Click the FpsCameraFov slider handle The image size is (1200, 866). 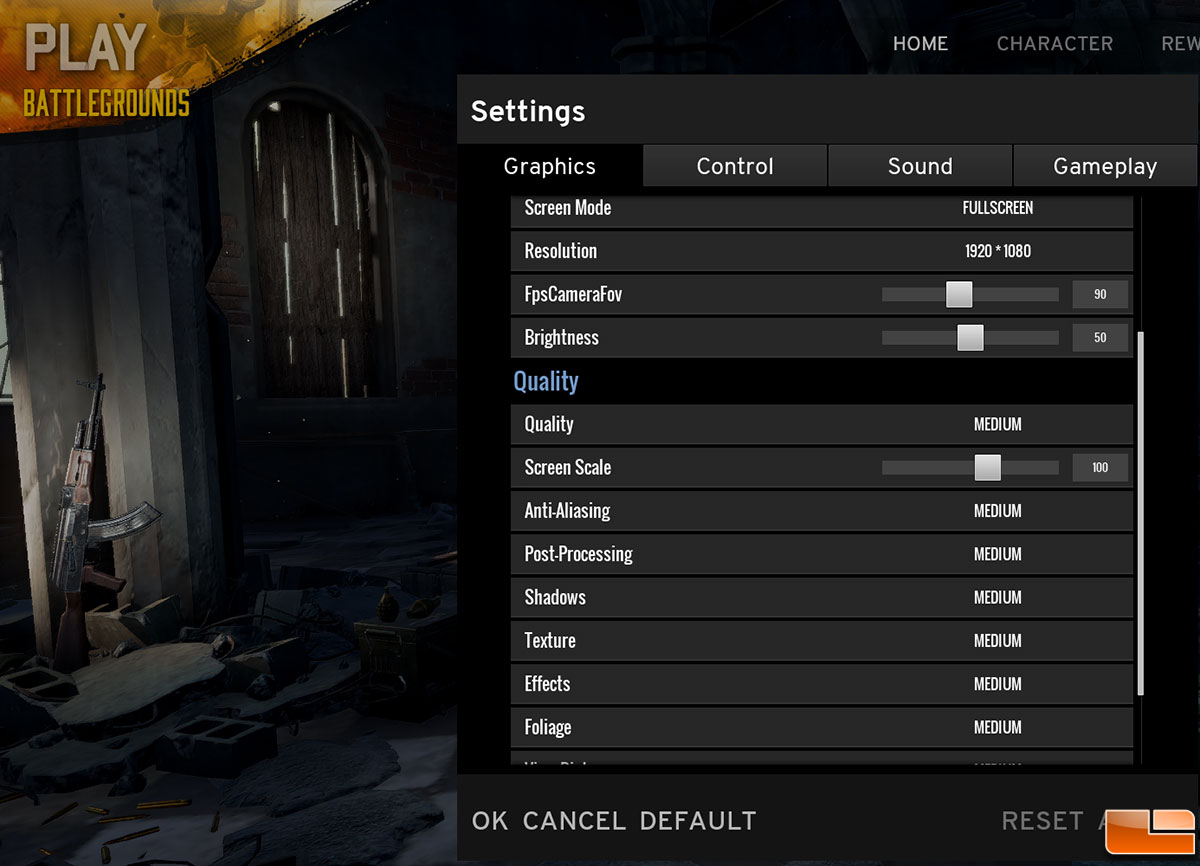(959, 294)
